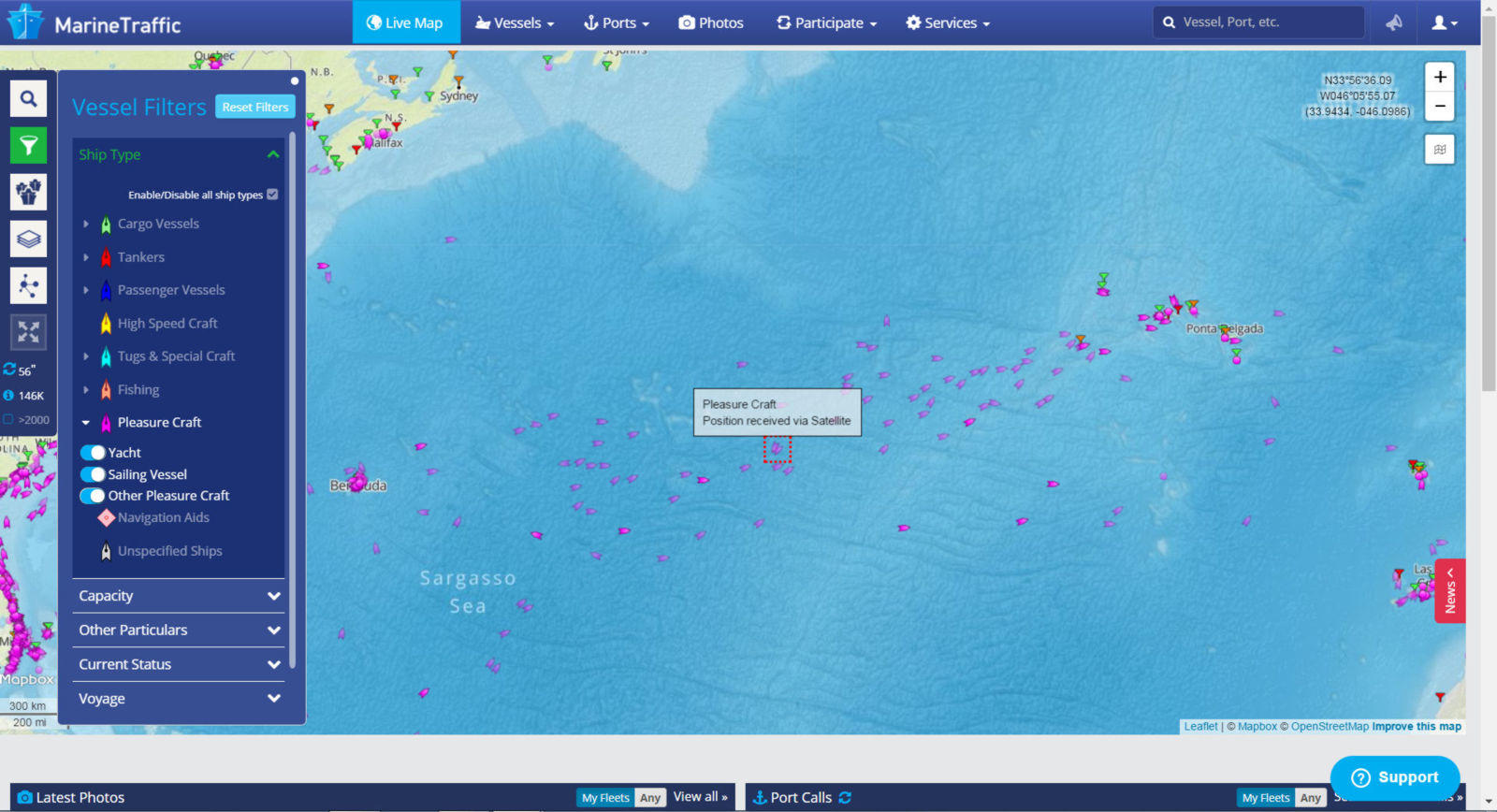Expand Passenger Vessels subtype arrow
Image resolution: width=1497 pixels, height=812 pixels.
coord(86,290)
